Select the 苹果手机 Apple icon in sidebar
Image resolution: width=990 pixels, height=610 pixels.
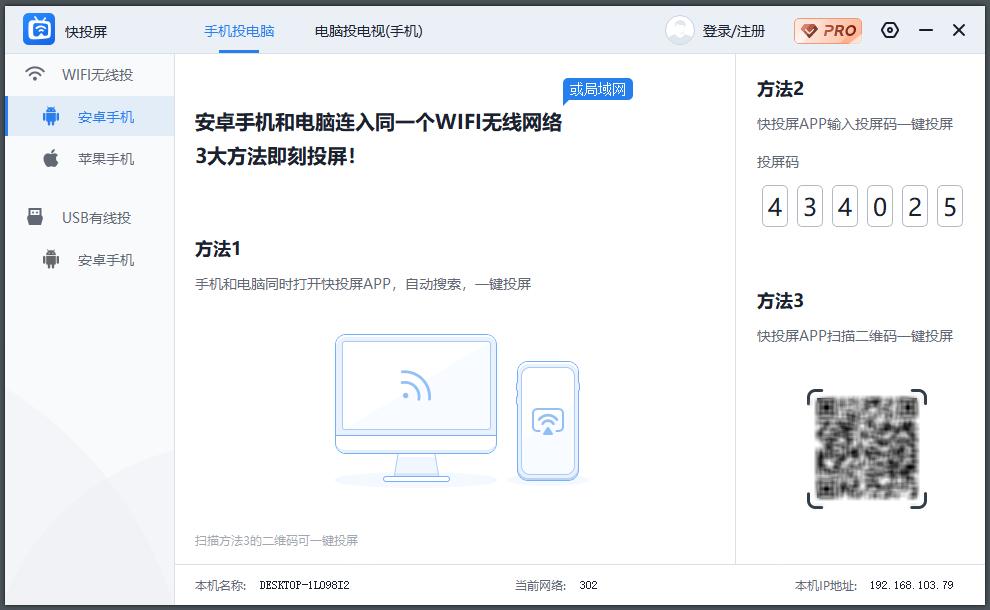52,158
